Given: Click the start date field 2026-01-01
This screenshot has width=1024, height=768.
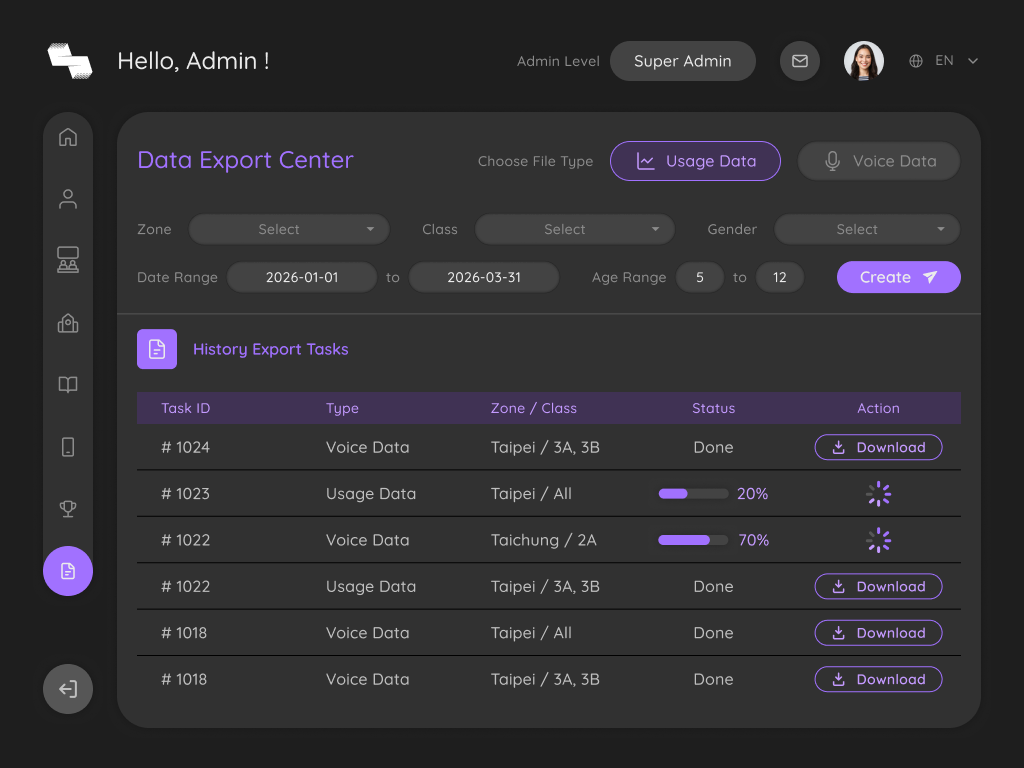Looking at the screenshot, I should point(302,277).
